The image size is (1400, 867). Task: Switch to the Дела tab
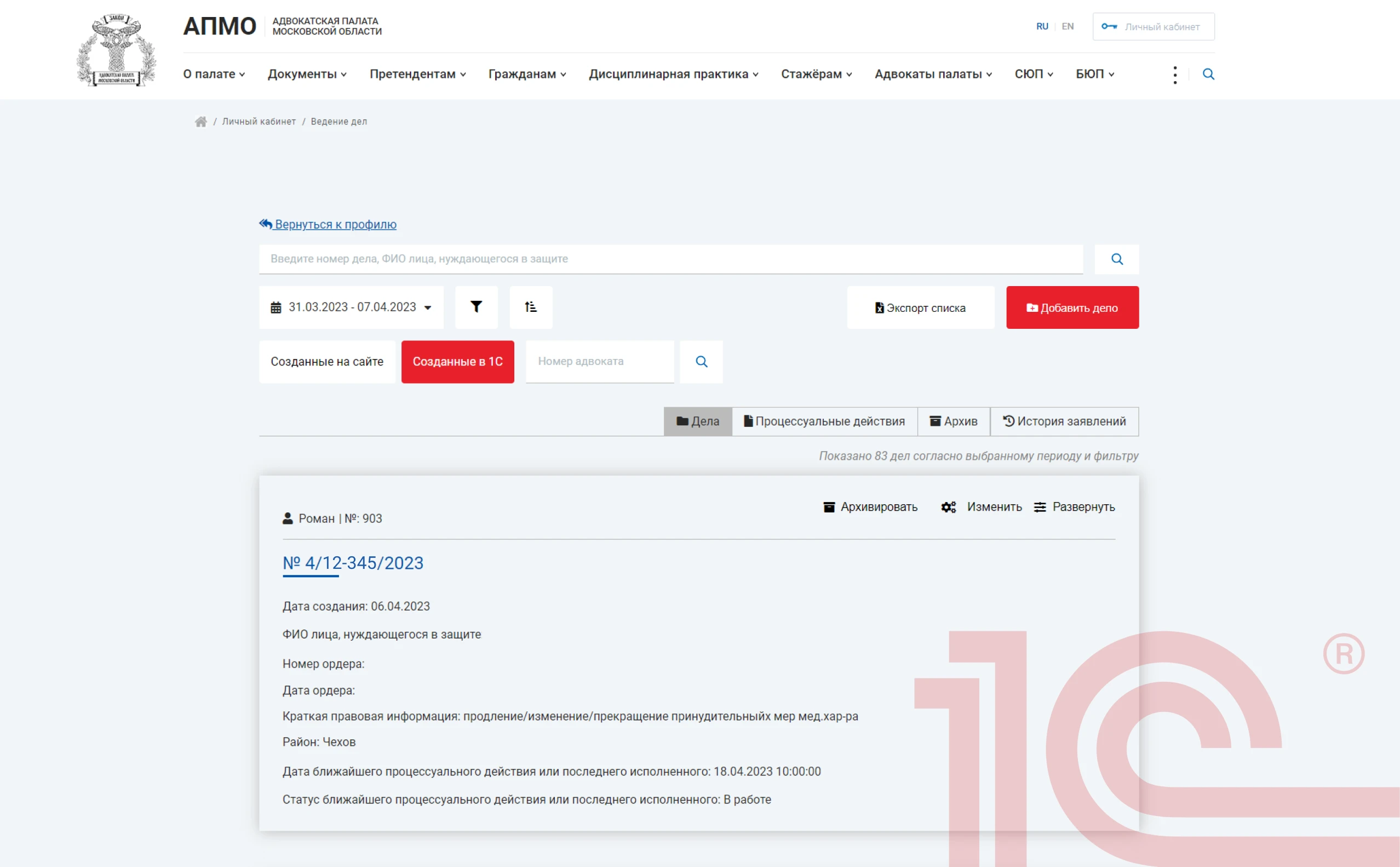pos(697,421)
